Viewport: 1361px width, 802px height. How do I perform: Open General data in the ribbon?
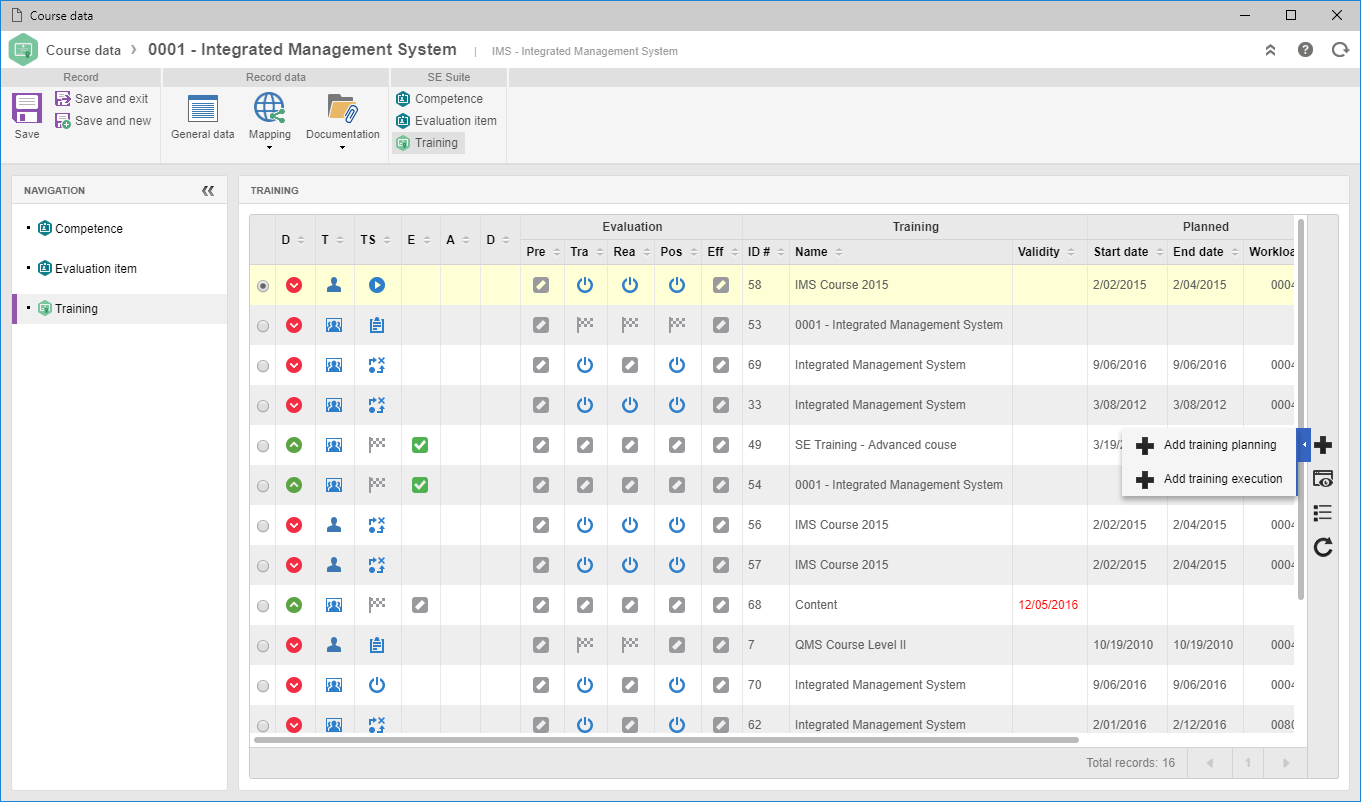pyautogui.click(x=203, y=117)
